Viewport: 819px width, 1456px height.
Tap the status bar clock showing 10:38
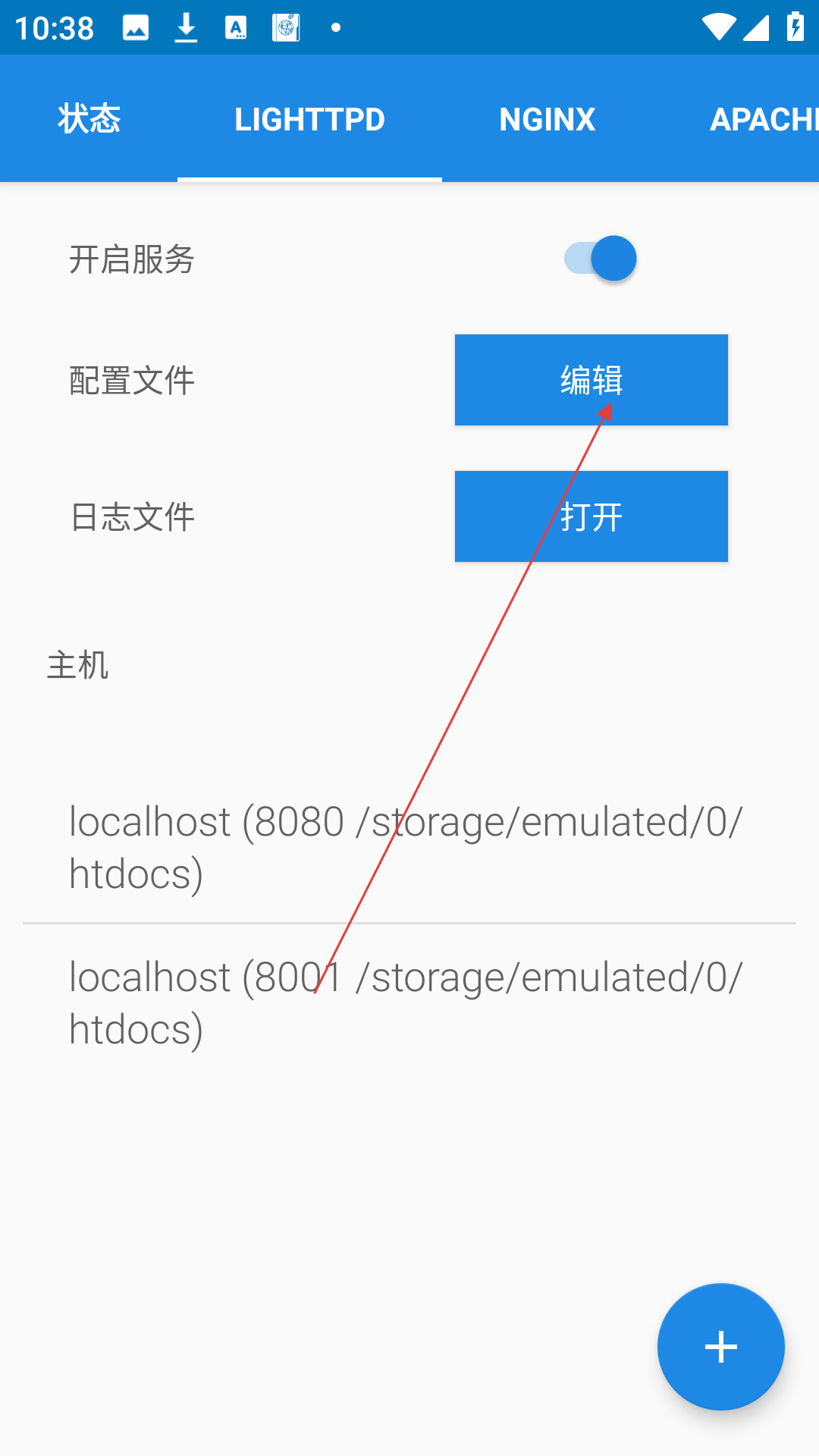pos(54,29)
